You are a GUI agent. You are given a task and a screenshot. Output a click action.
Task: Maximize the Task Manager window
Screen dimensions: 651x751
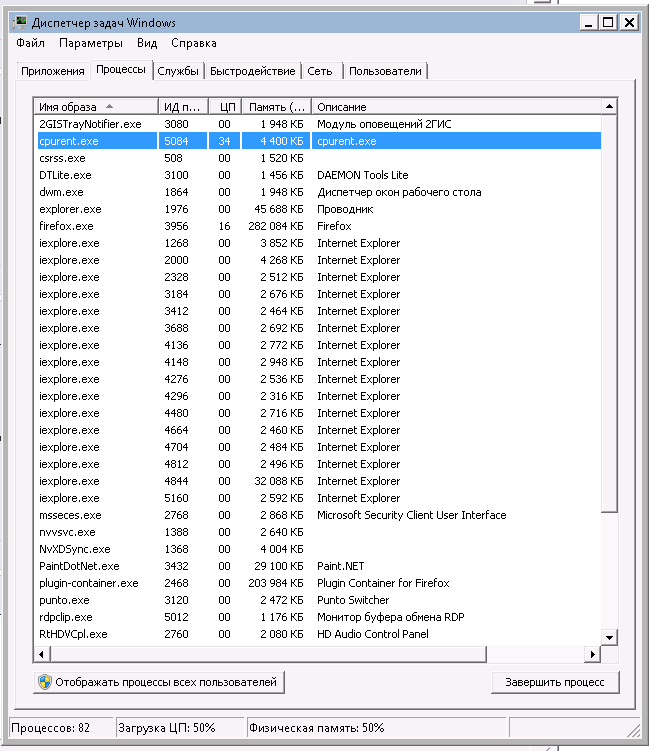(x=607, y=22)
